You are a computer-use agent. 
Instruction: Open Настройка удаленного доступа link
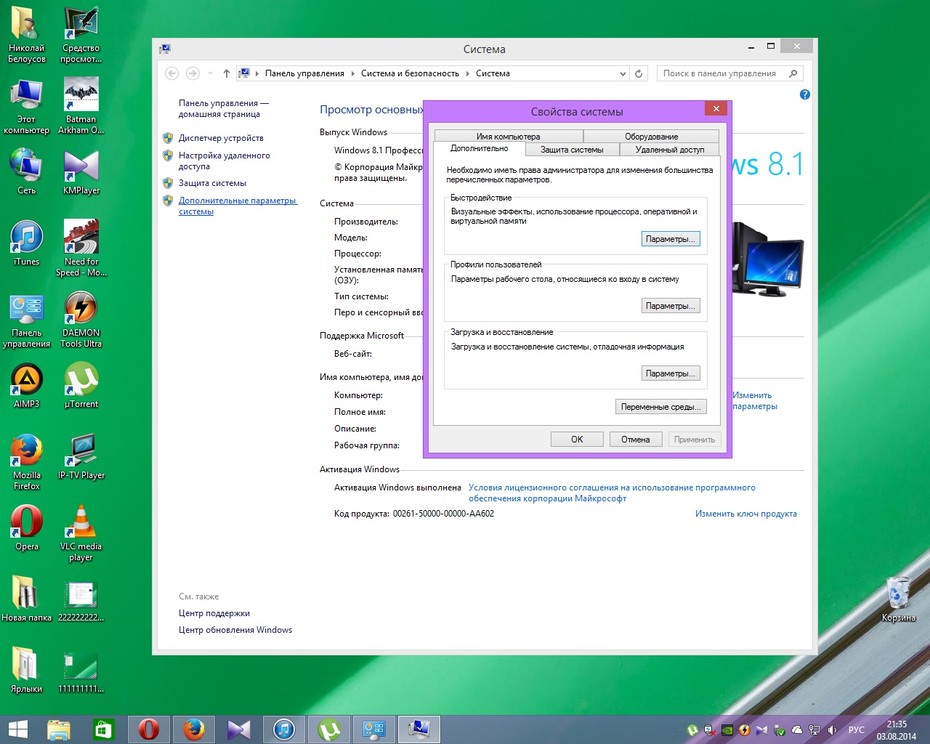click(224, 161)
